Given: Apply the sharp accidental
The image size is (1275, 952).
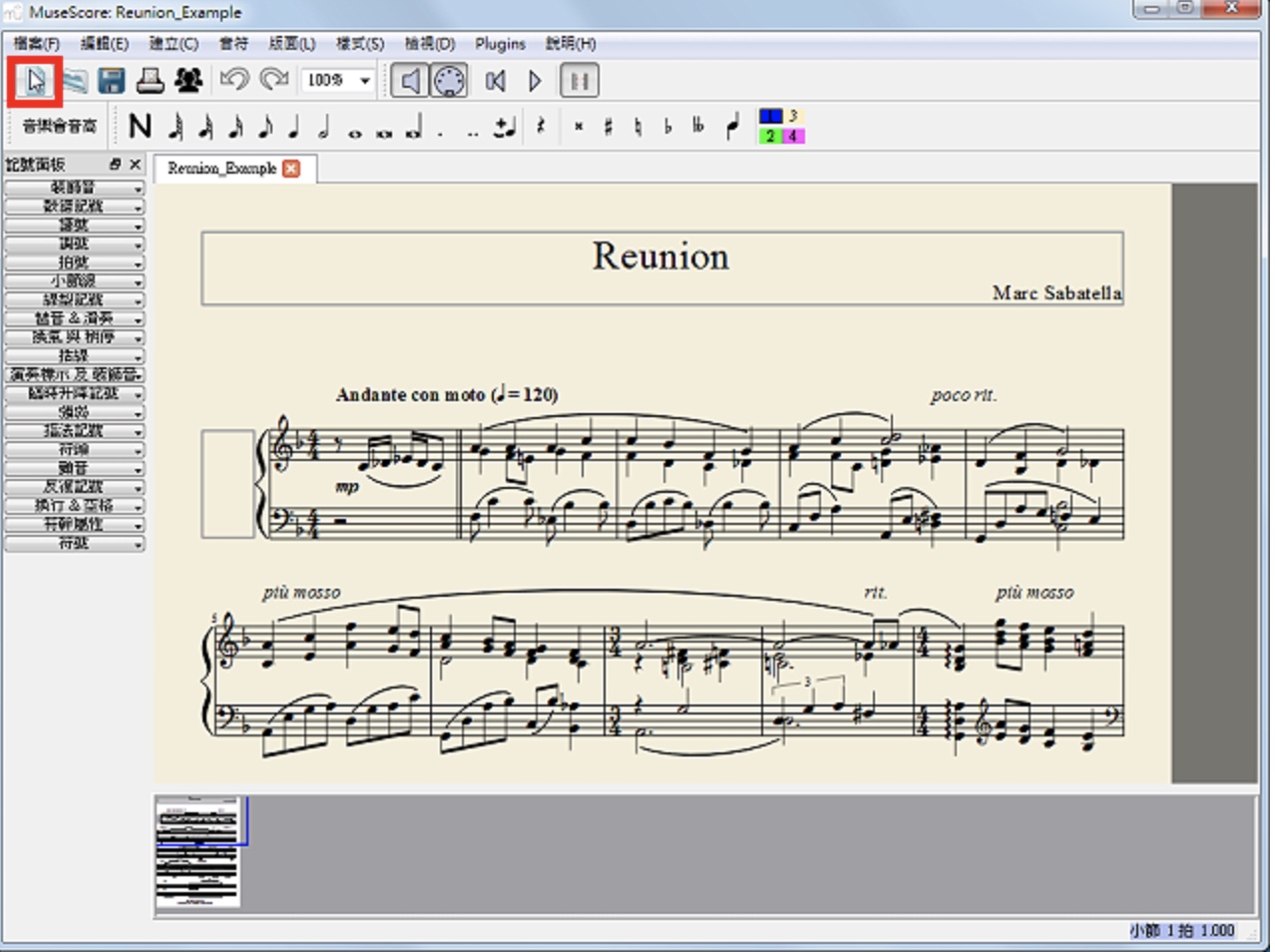Looking at the screenshot, I should click(x=608, y=127).
